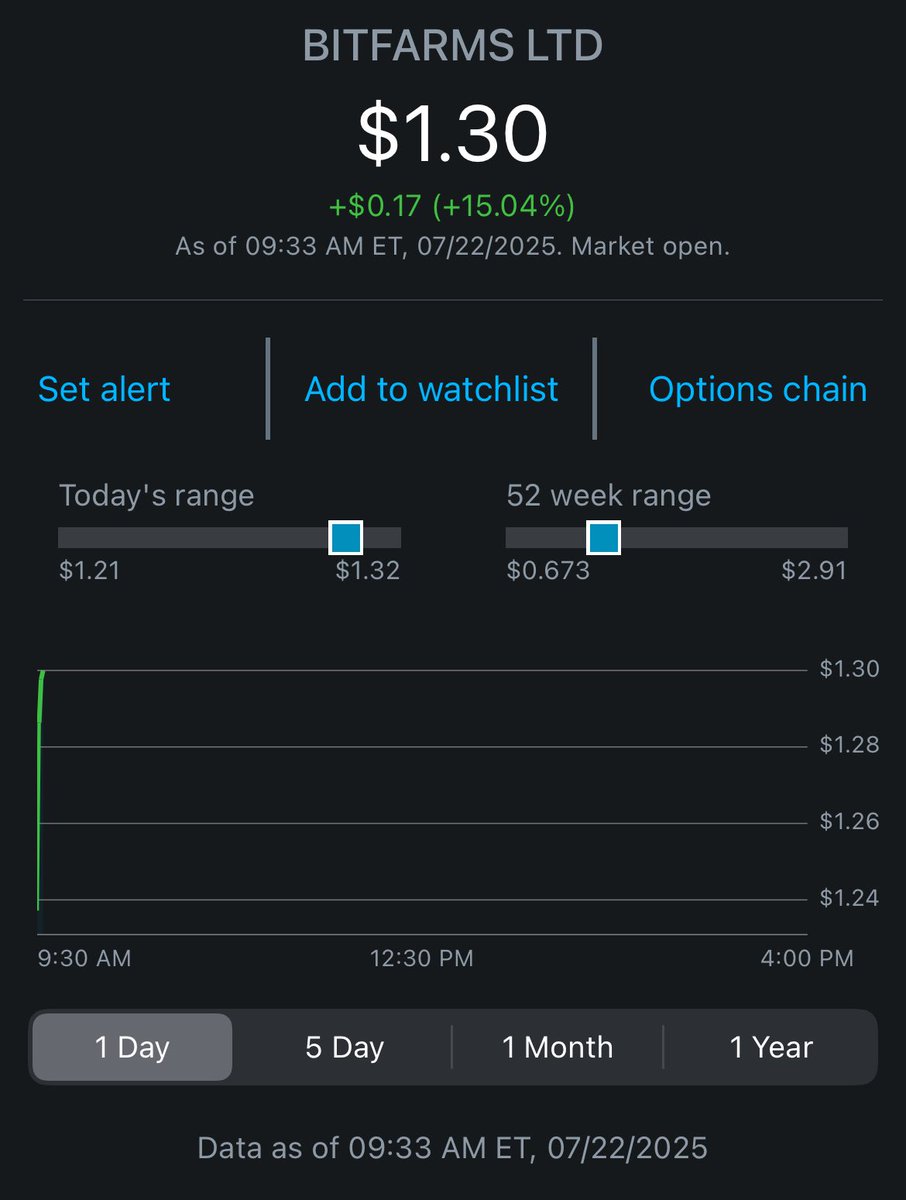Switch to the 1 Month chart
Viewport: 906px width, 1200px height.
pos(557,1047)
